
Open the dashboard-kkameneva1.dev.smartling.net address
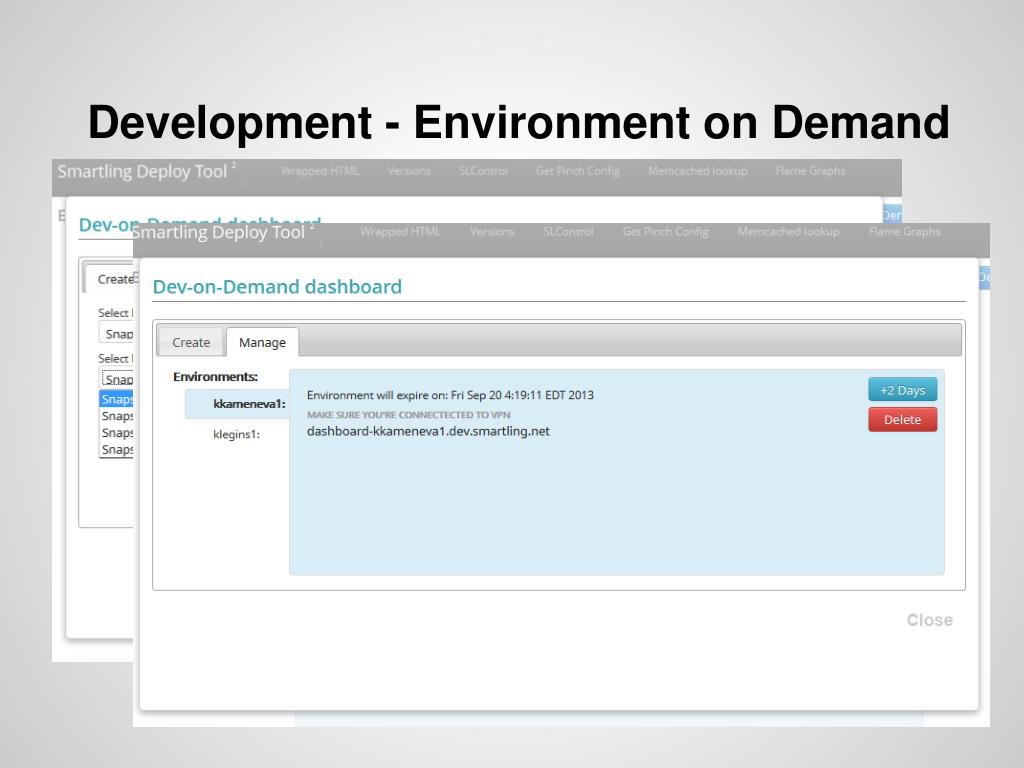click(428, 431)
